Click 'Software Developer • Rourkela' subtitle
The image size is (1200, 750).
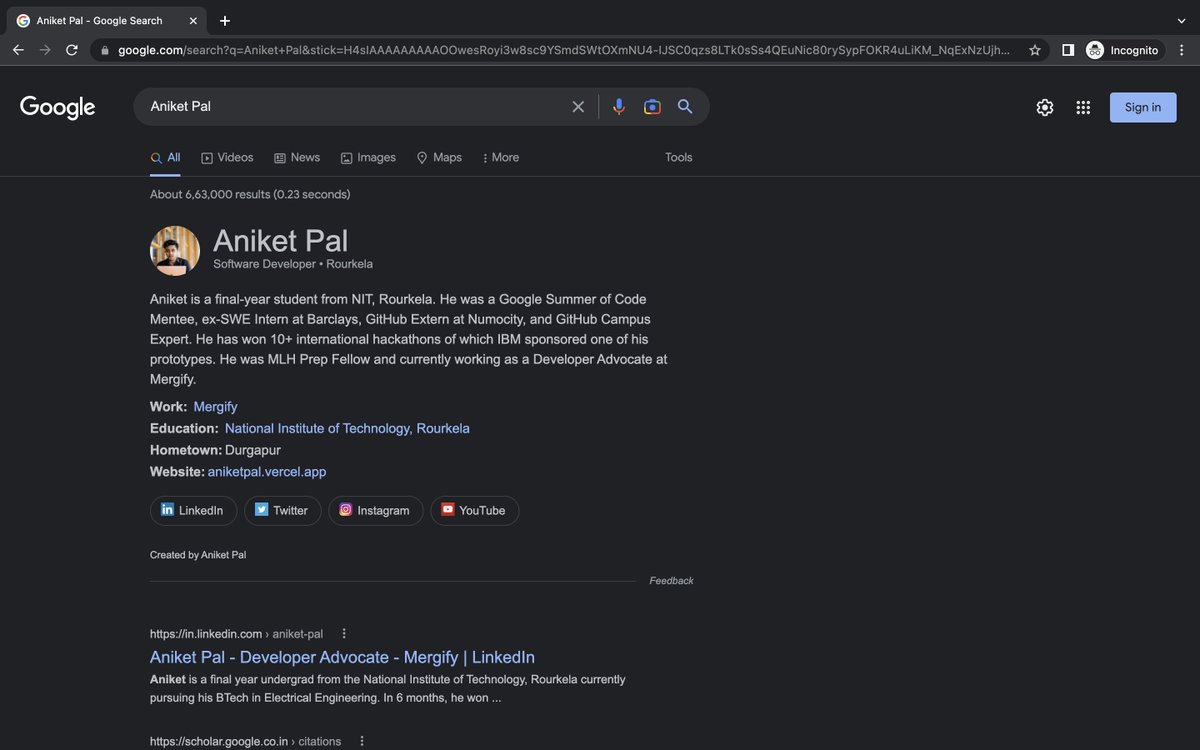(x=293, y=264)
